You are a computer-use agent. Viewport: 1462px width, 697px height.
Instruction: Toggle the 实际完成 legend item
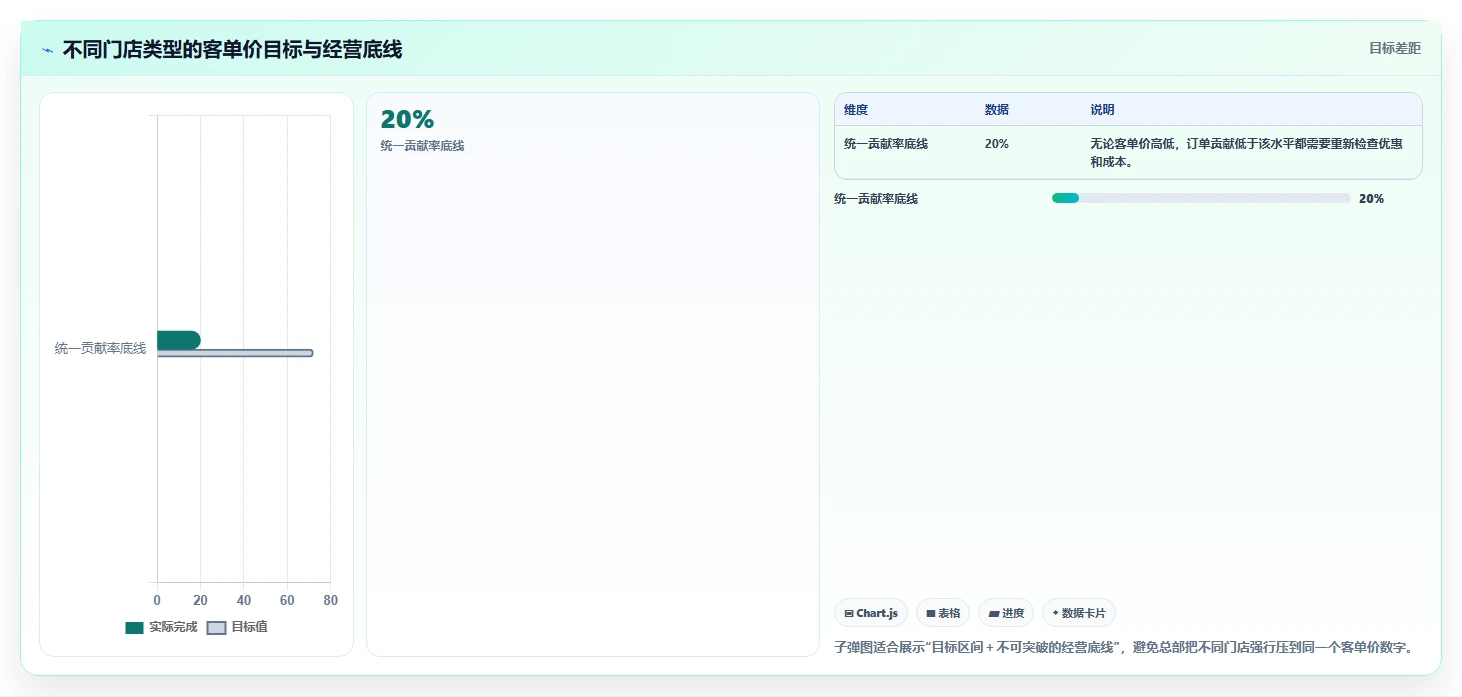pyautogui.click(x=161, y=627)
